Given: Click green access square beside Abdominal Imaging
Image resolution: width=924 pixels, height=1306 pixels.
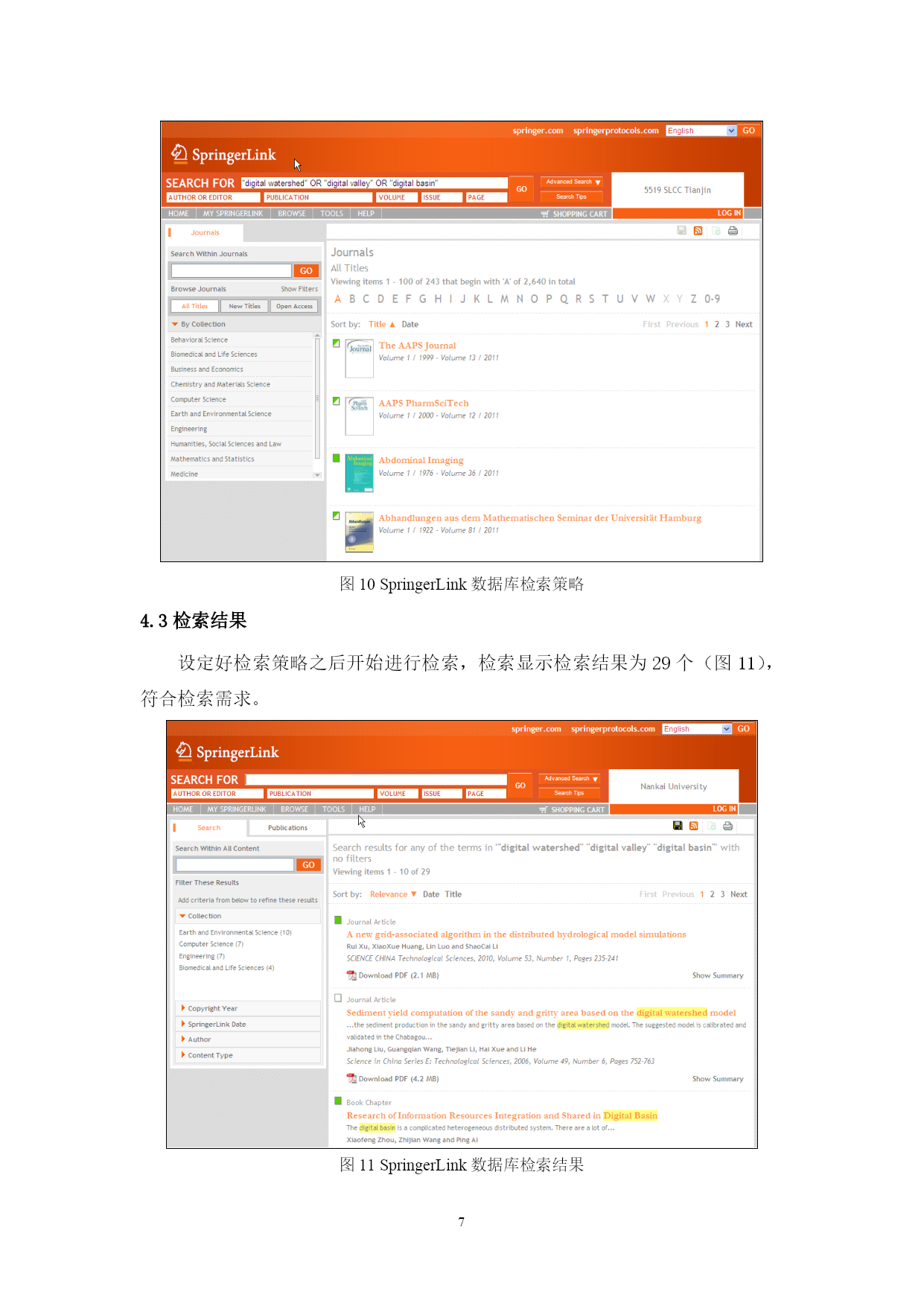Looking at the screenshot, I should (336, 458).
